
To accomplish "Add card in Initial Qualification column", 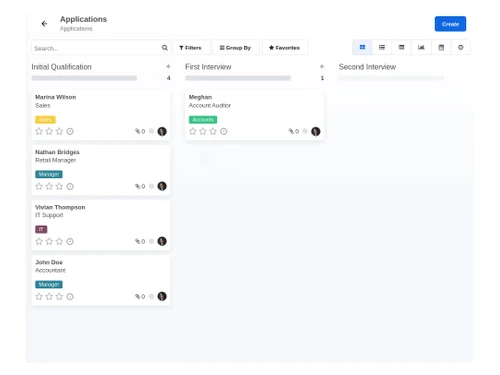I will [168, 67].
